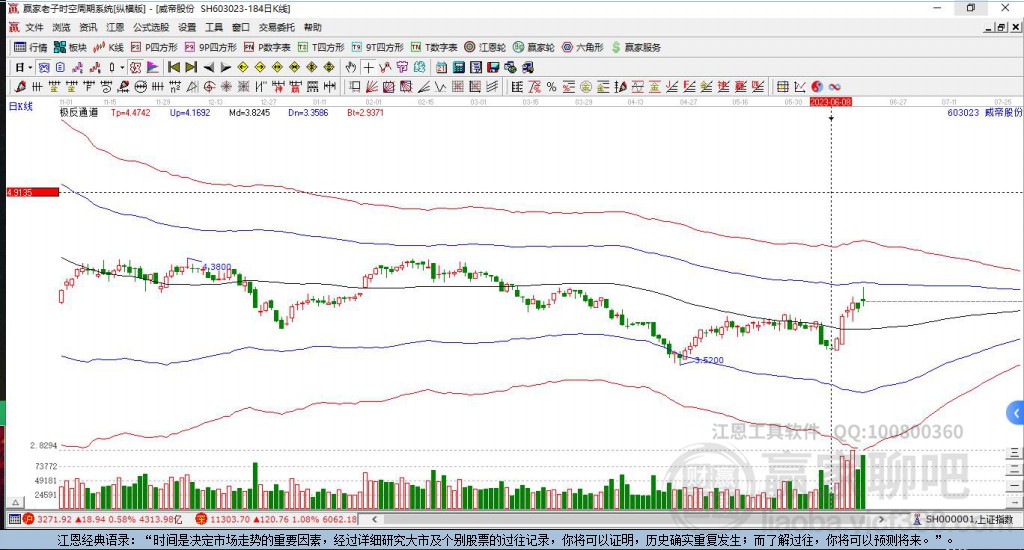This screenshot has width=1024, height=550.
Task: Expand the 日 period dropdown
Action: click(x=30, y=67)
